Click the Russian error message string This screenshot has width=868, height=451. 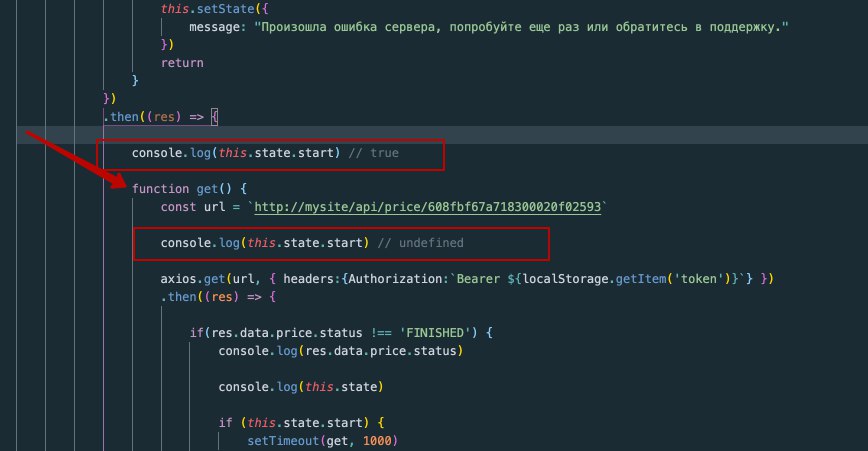521,27
